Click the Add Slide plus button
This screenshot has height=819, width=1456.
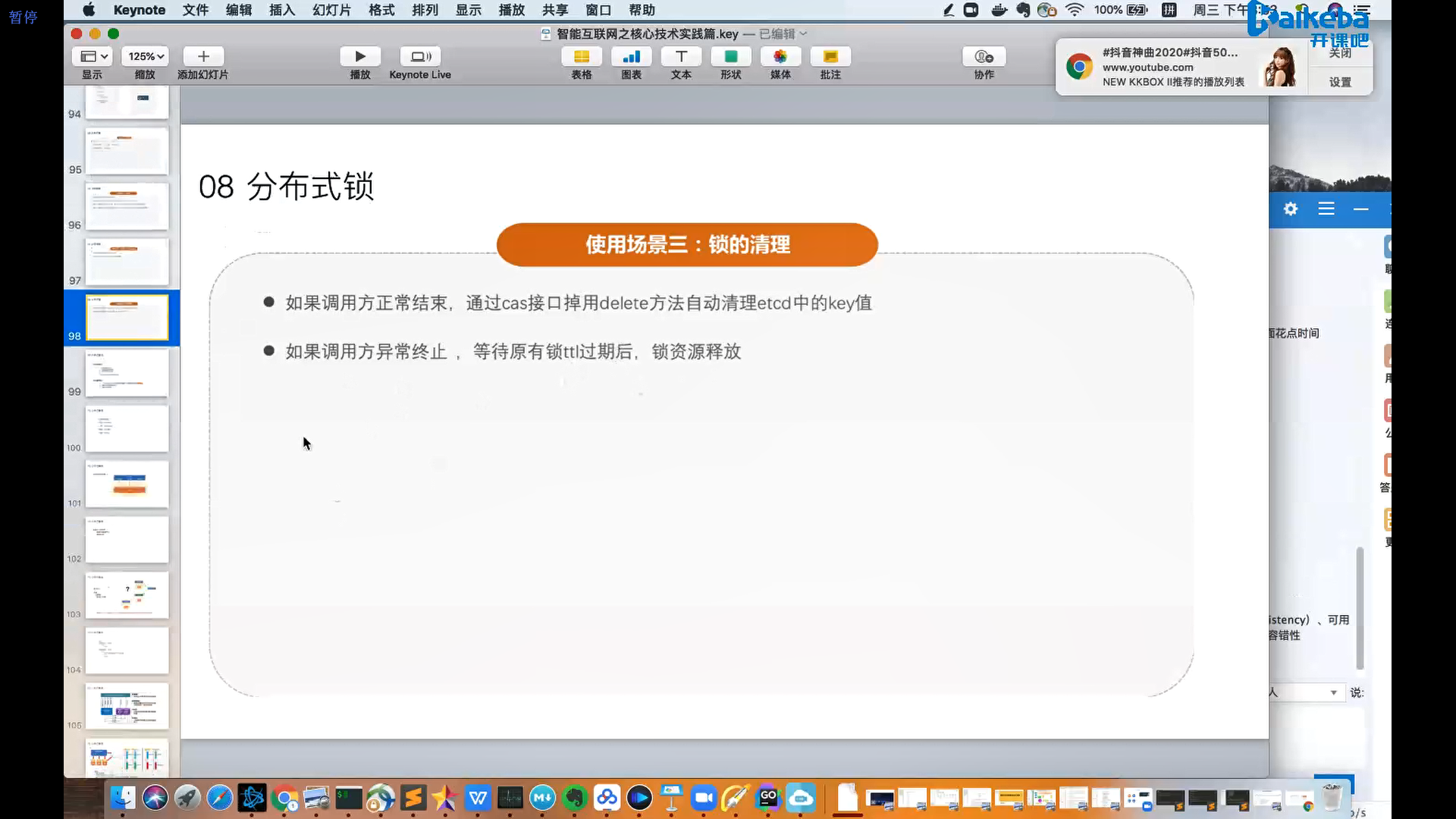pos(202,57)
